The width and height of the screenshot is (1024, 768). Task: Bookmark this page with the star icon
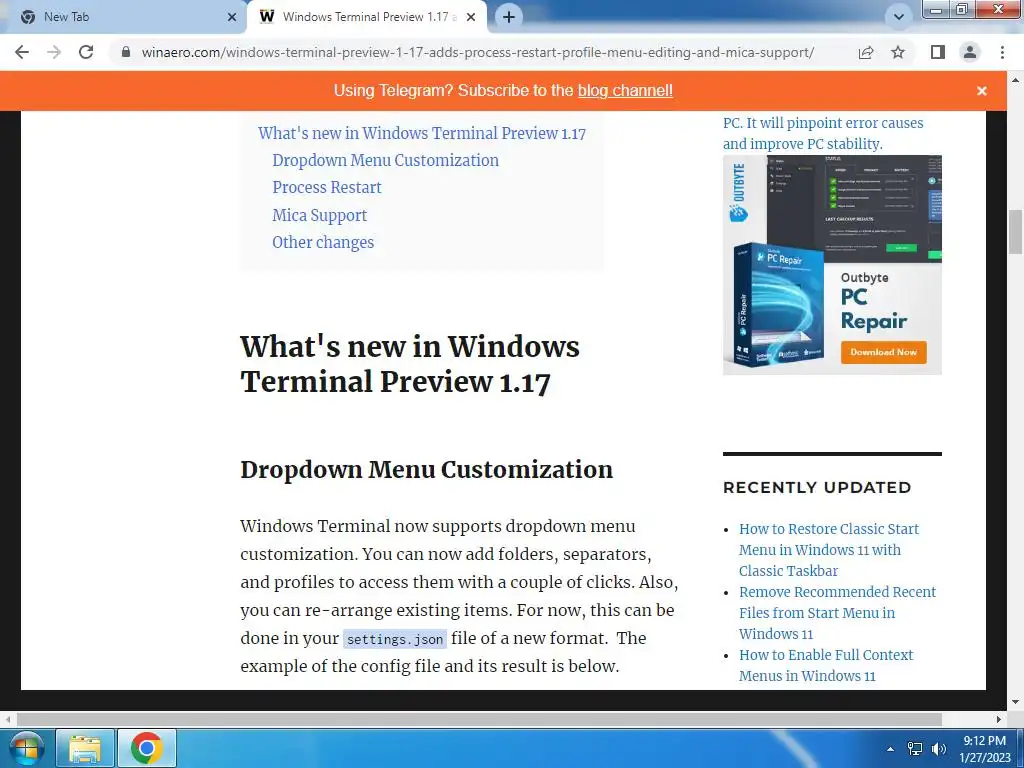[x=898, y=52]
